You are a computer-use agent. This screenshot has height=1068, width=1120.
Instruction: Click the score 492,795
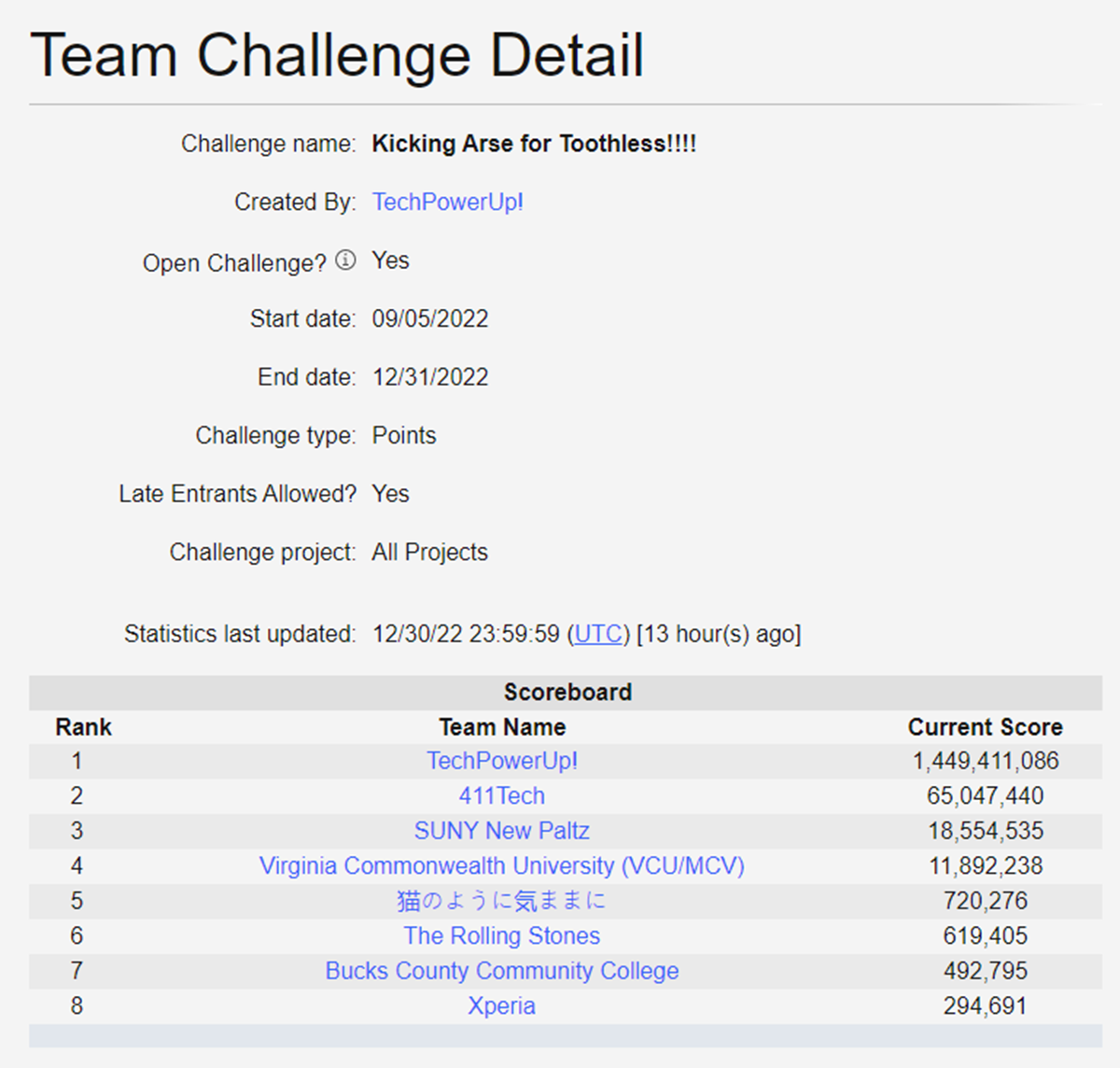pyautogui.click(x=986, y=971)
